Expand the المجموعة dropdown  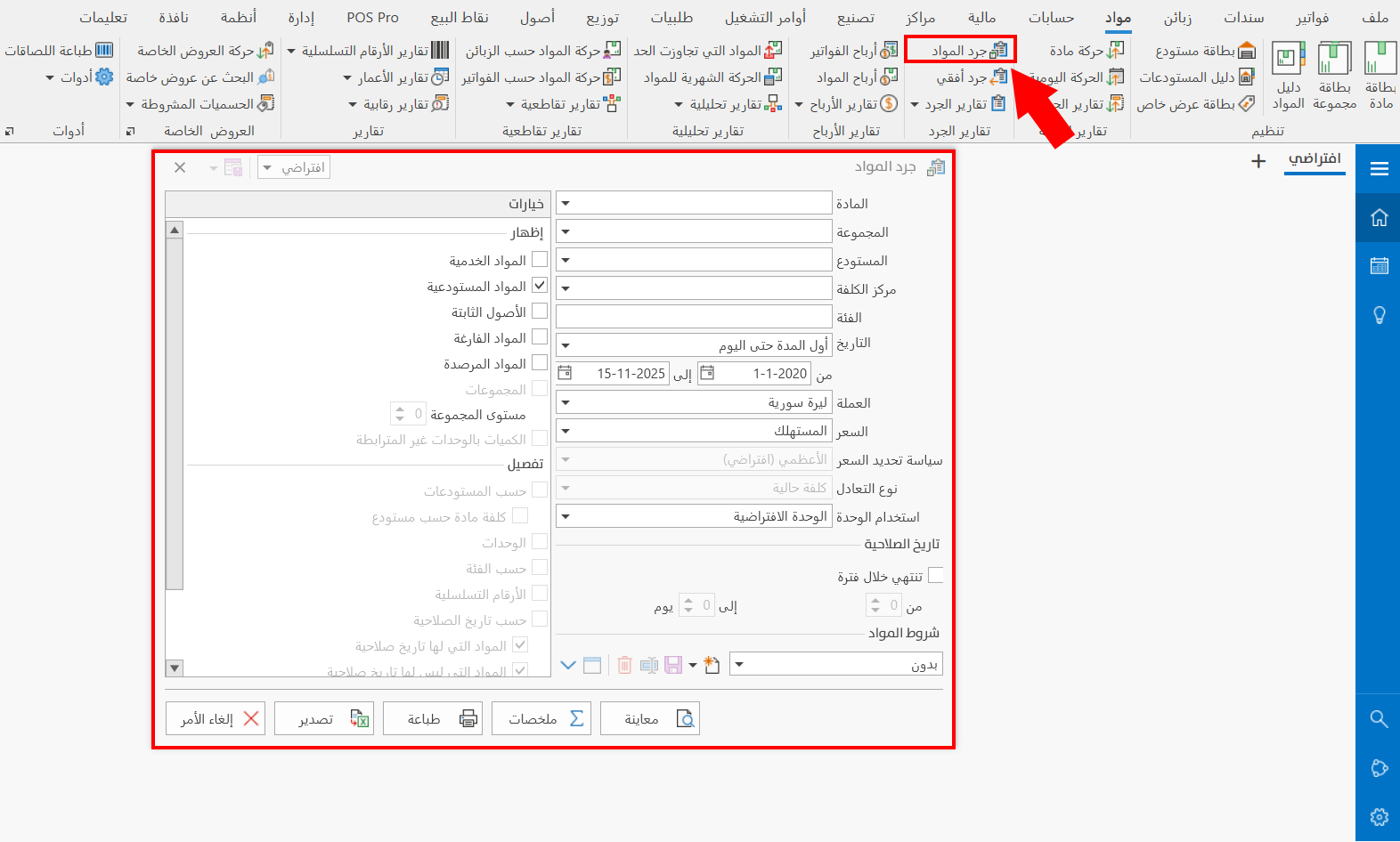pyautogui.click(x=566, y=231)
